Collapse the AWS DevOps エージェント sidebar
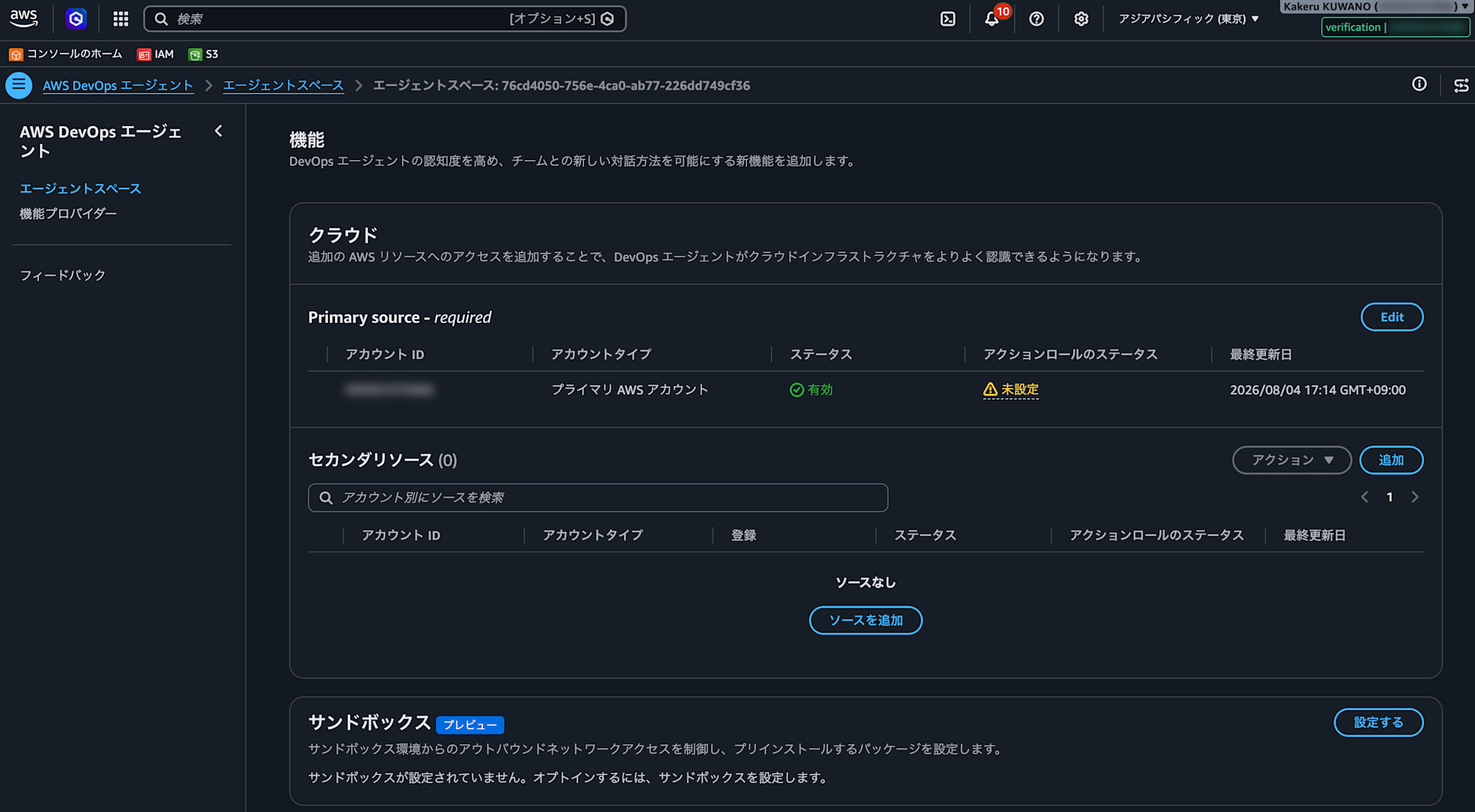The width and height of the screenshot is (1475, 812). [x=218, y=131]
